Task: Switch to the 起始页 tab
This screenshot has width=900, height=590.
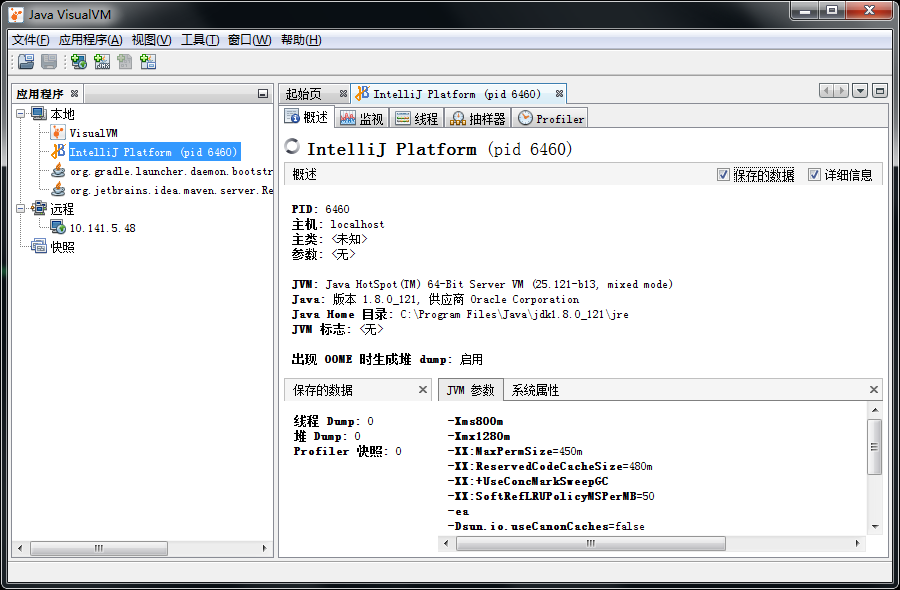Action: pyautogui.click(x=304, y=94)
